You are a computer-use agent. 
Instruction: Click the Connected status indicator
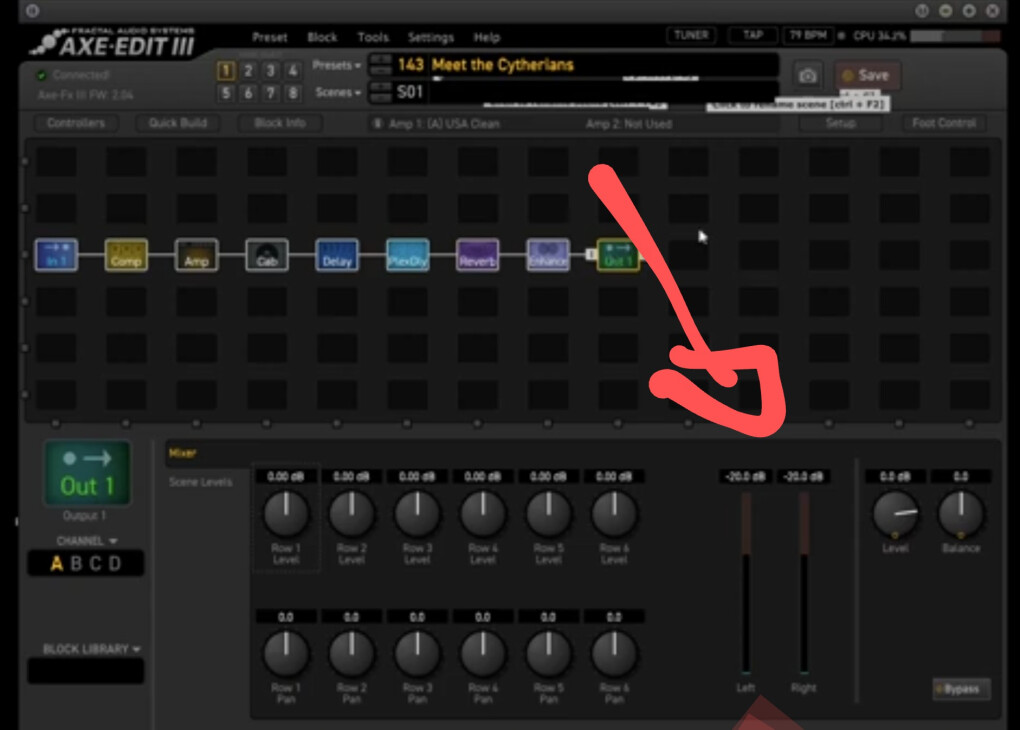[x=73, y=75]
